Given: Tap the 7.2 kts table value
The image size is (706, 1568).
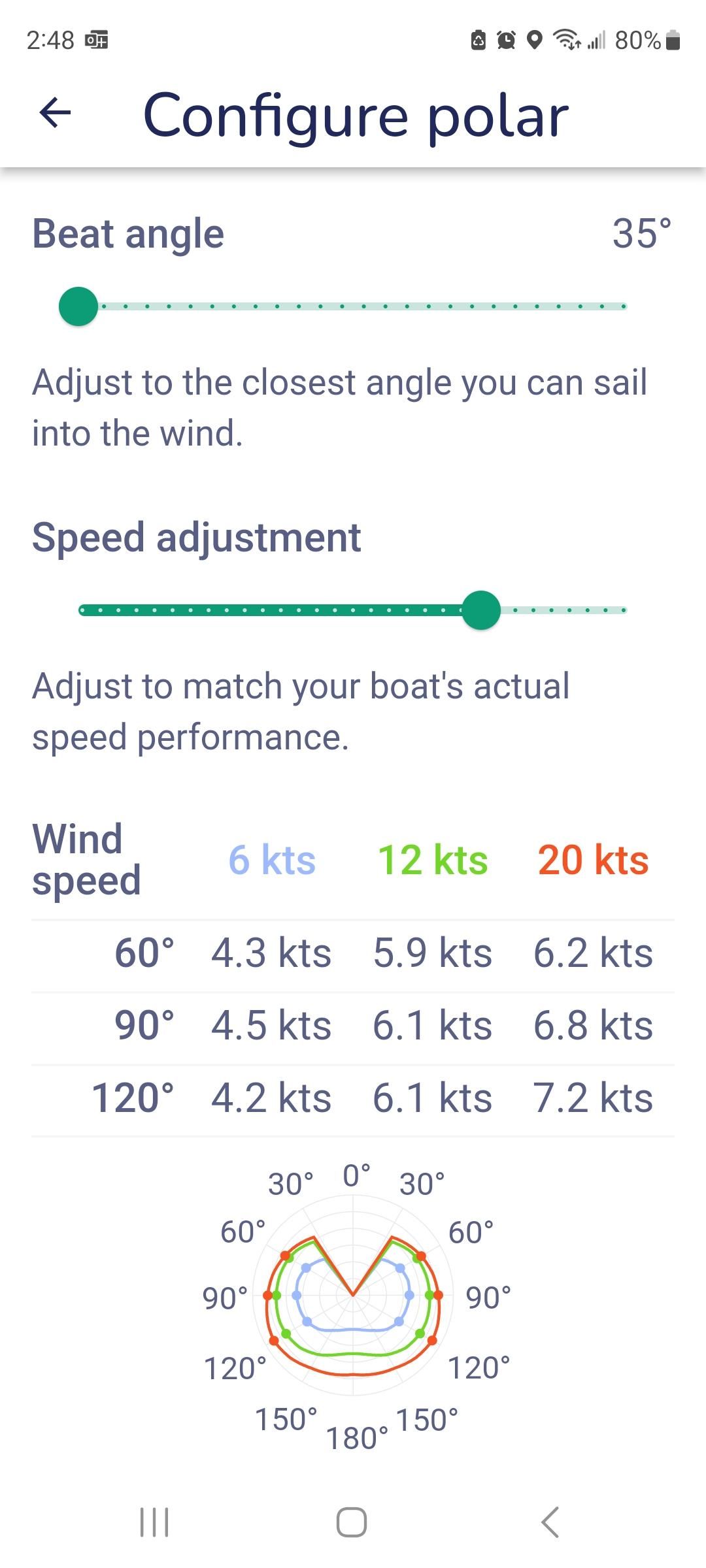Looking at the screenshot, I should pos(593,1098).
